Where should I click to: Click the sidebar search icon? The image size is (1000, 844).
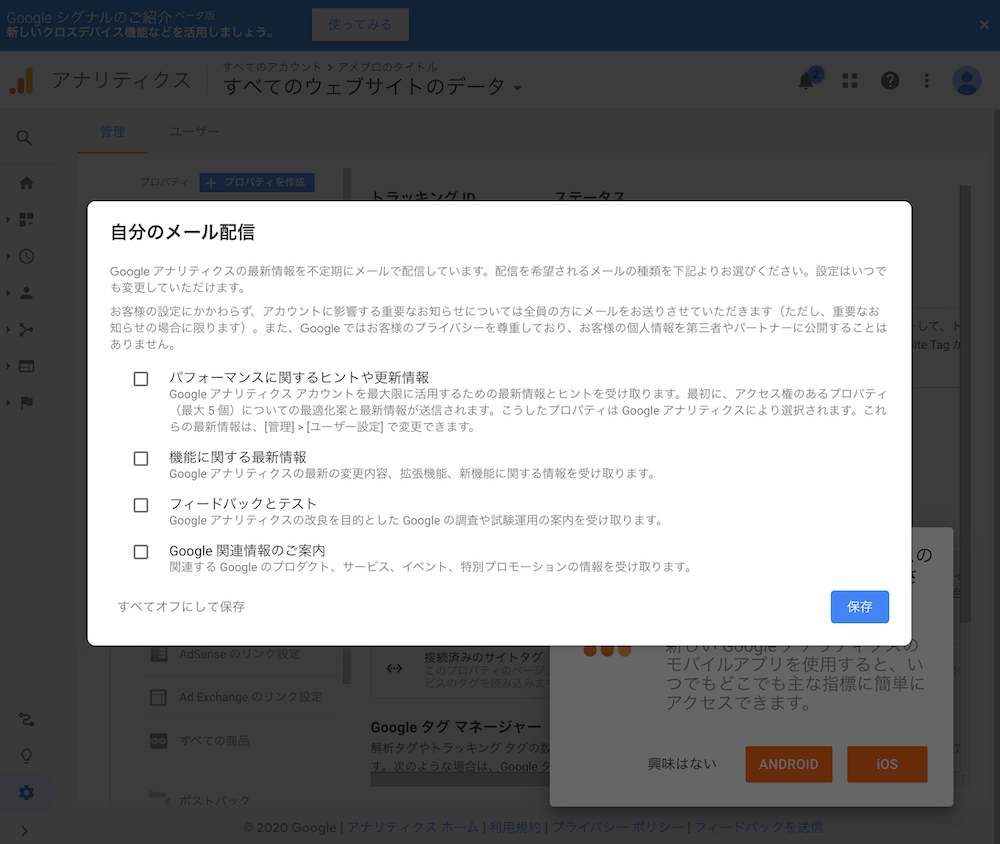(x=24, y=138)
